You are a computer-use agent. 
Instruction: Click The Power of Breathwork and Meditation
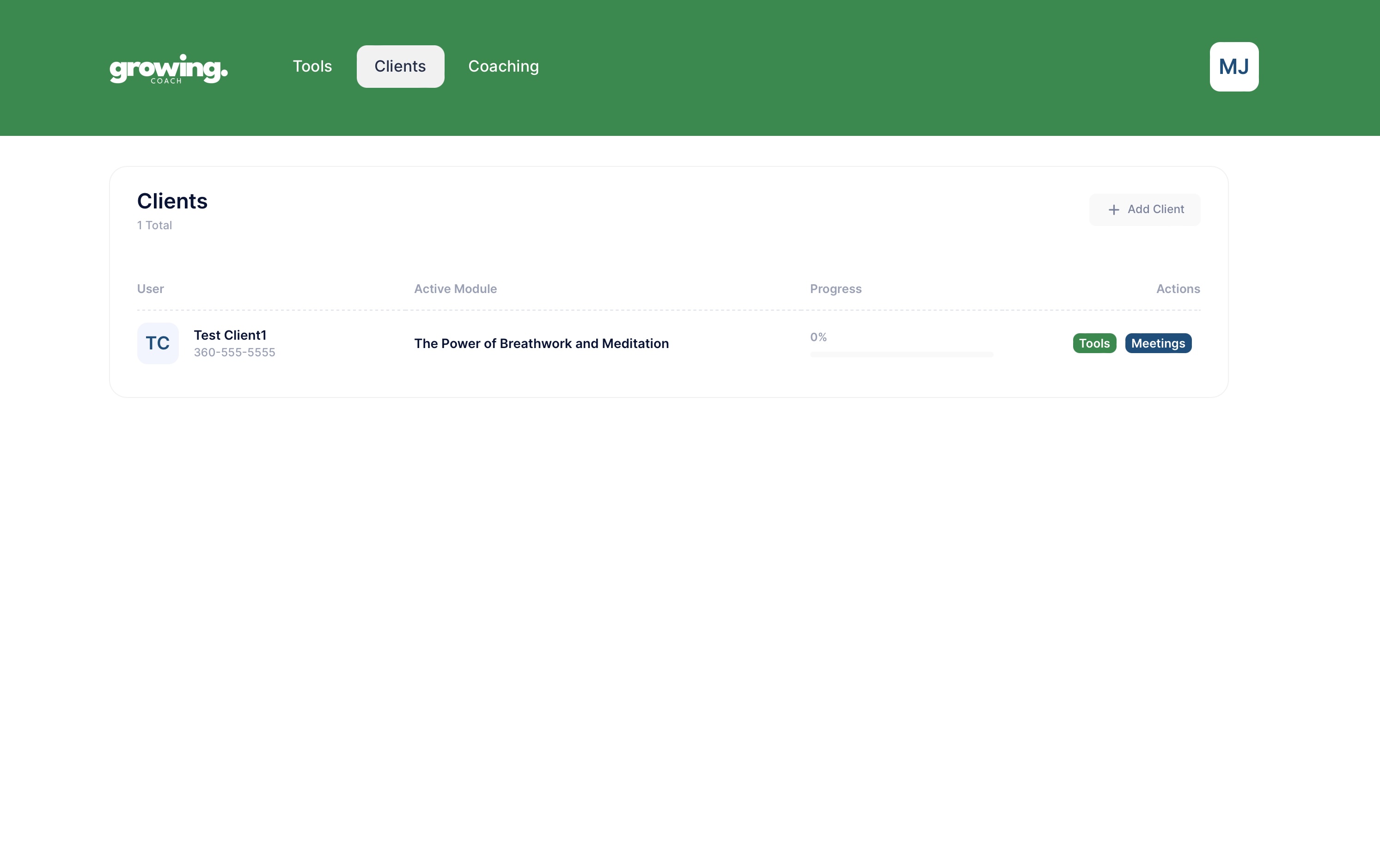tap(542, 343)
